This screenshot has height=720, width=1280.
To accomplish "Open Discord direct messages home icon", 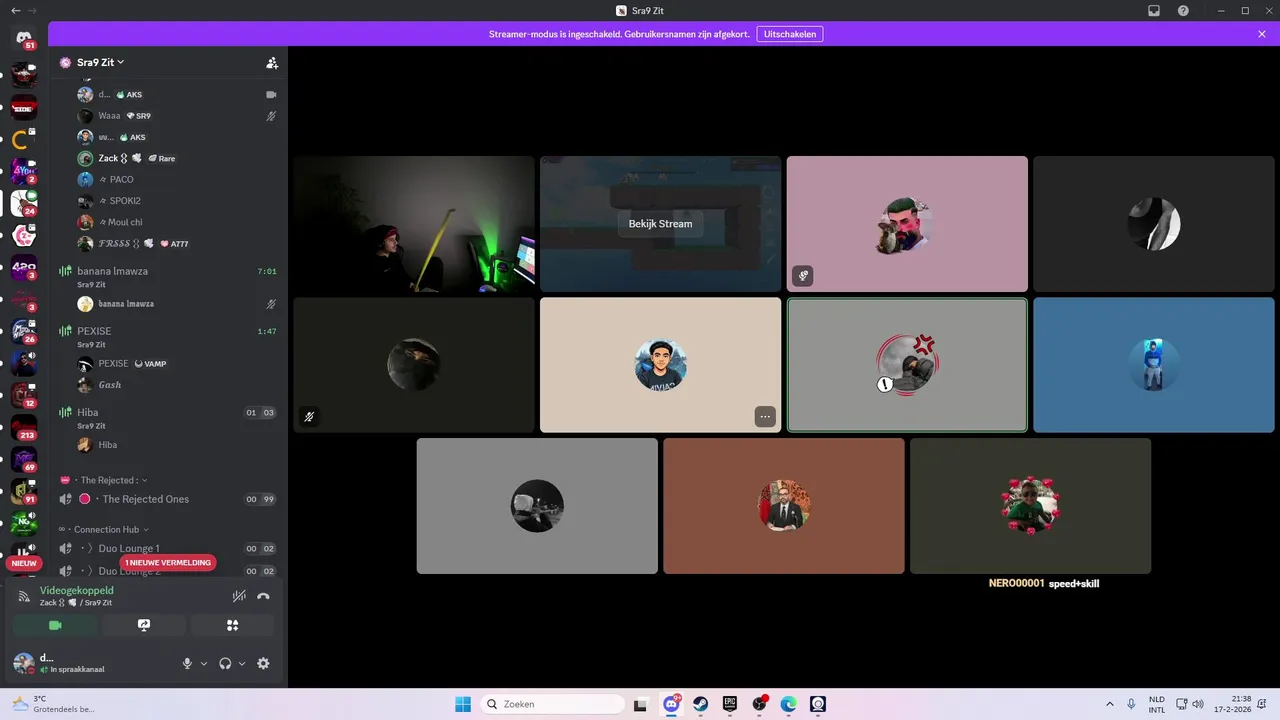I will click(x=24, y=38).
